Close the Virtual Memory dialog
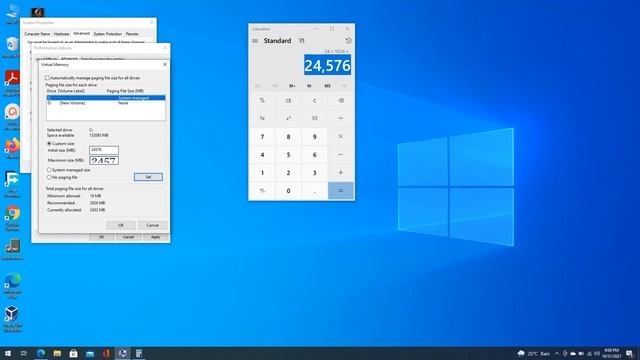The height and width of the screenshot is (360, 640). (165, 64)
